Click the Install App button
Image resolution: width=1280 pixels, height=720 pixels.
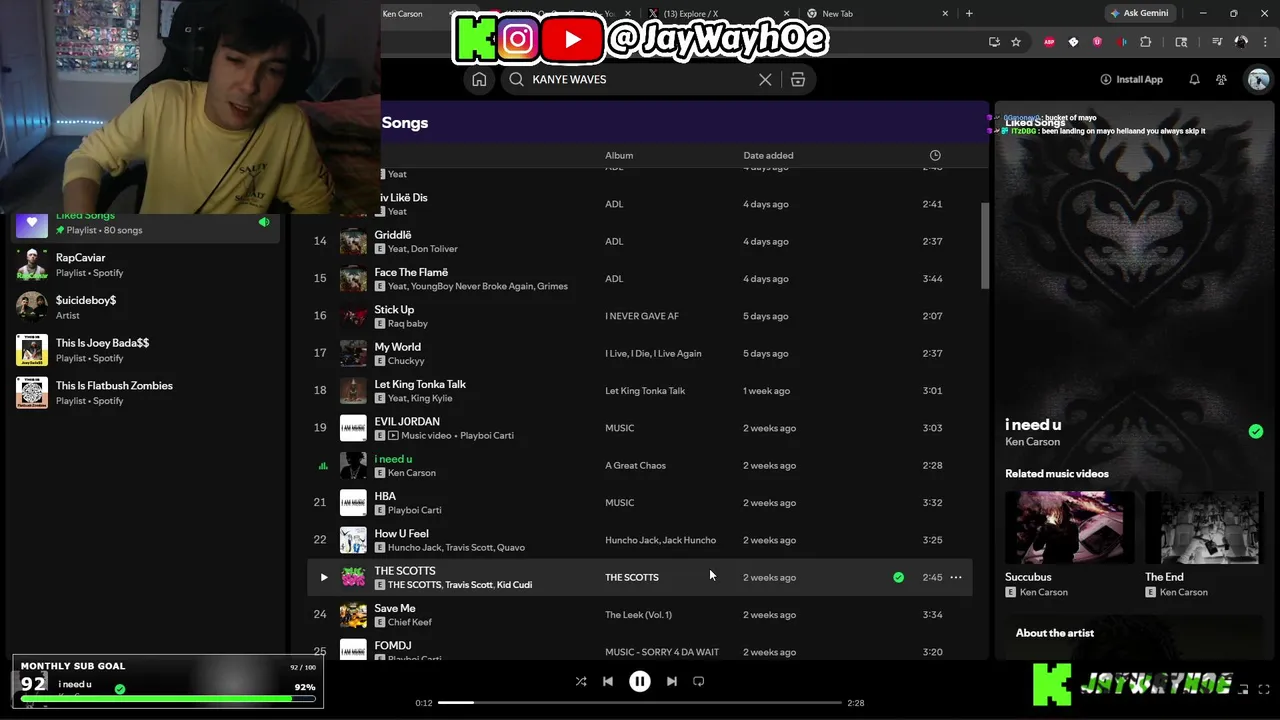[1131, 79]
